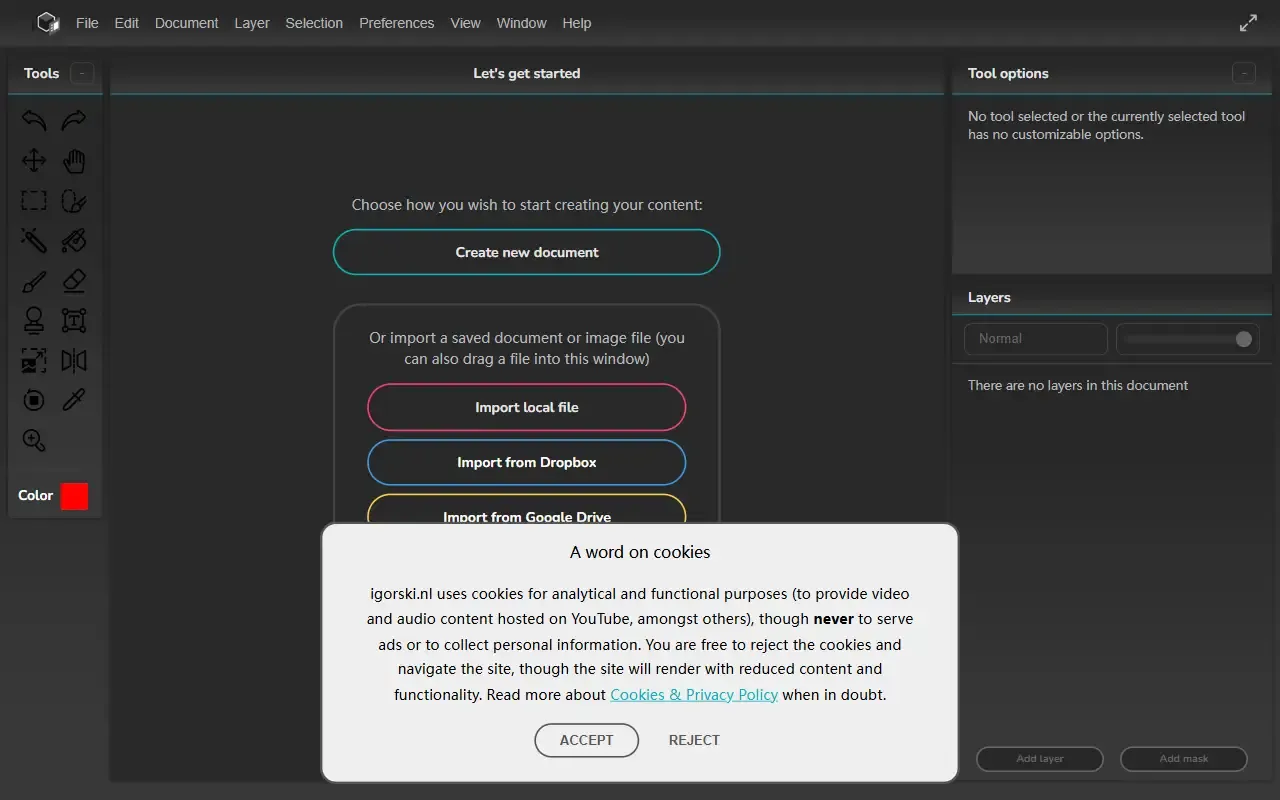This screenshot has height=800, width=1280.
Task: Select the magic wand tool
Action: [x=34, y=241]
